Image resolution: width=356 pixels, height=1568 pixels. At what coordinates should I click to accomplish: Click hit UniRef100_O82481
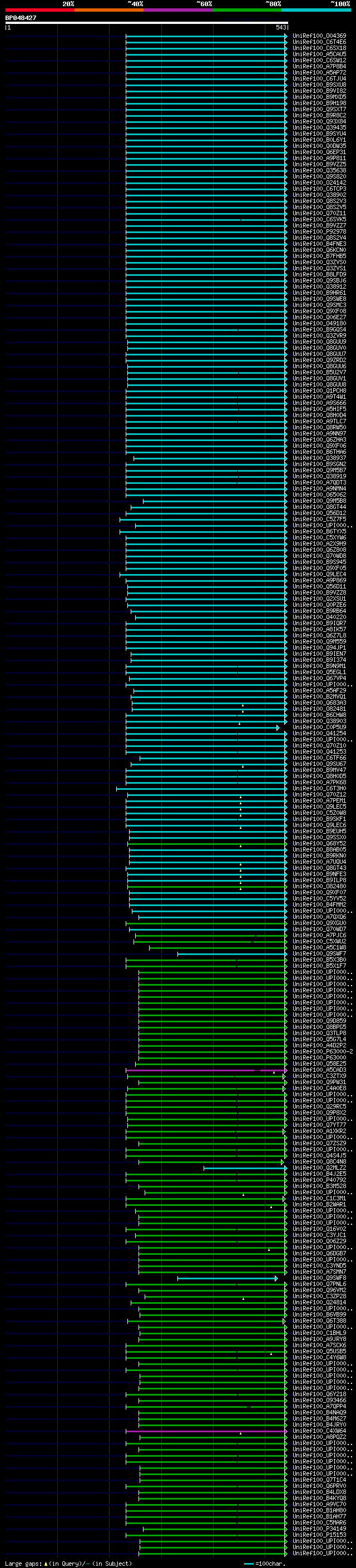pyautogui.click(x=319, y=709)
